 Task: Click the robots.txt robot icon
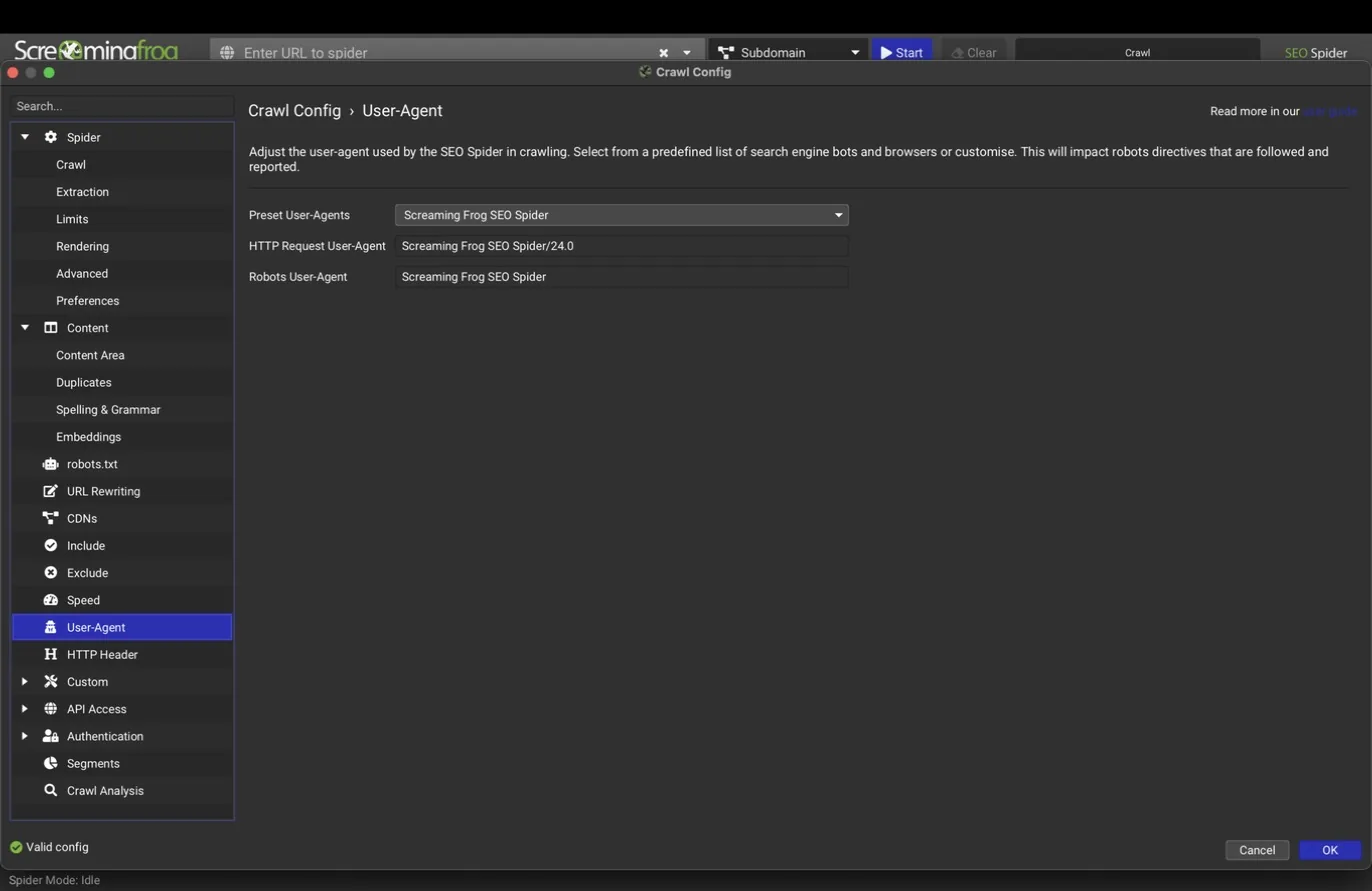tap(50, 464)
